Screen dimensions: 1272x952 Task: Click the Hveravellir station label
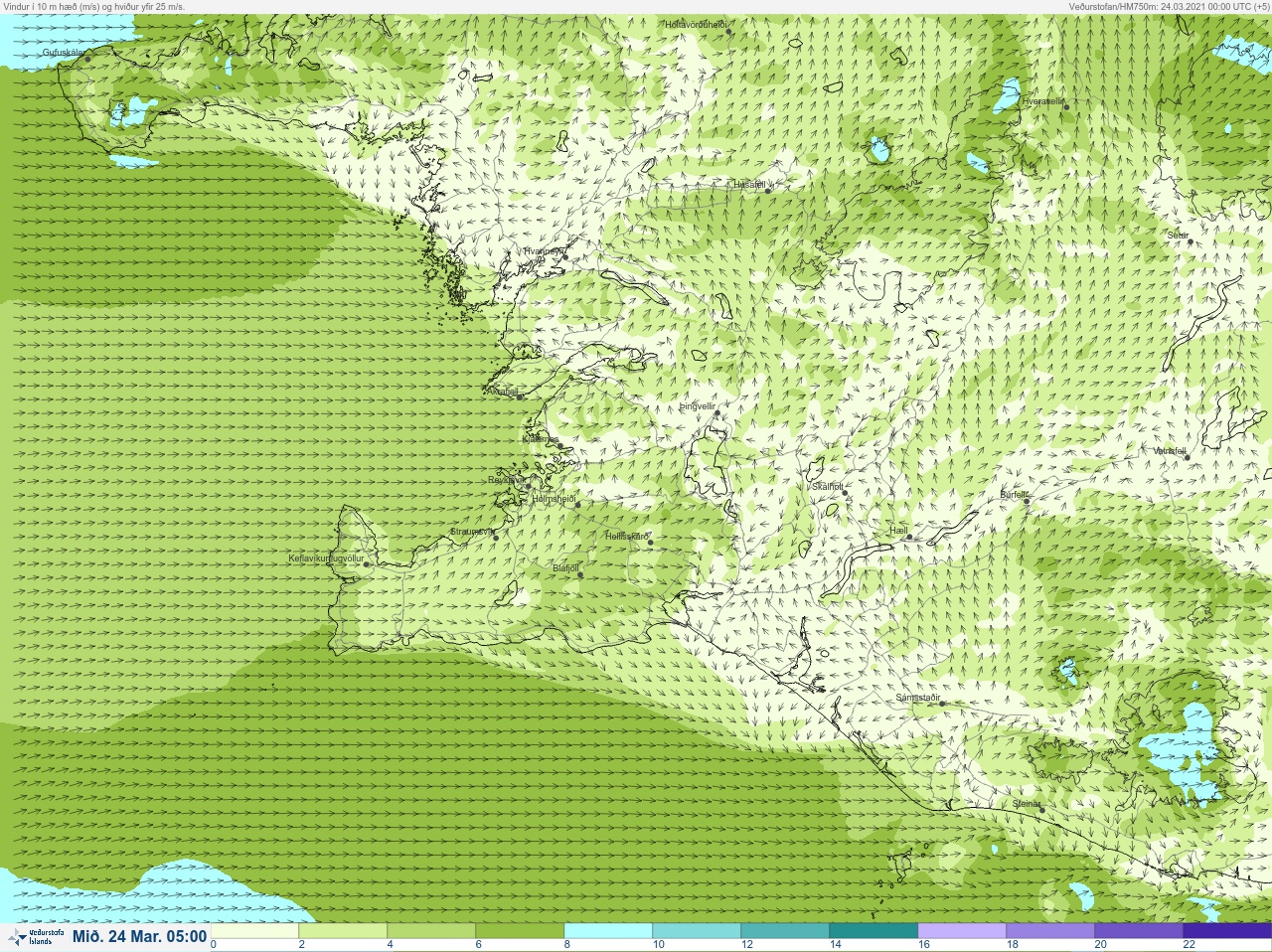[x=1042, y=101]
